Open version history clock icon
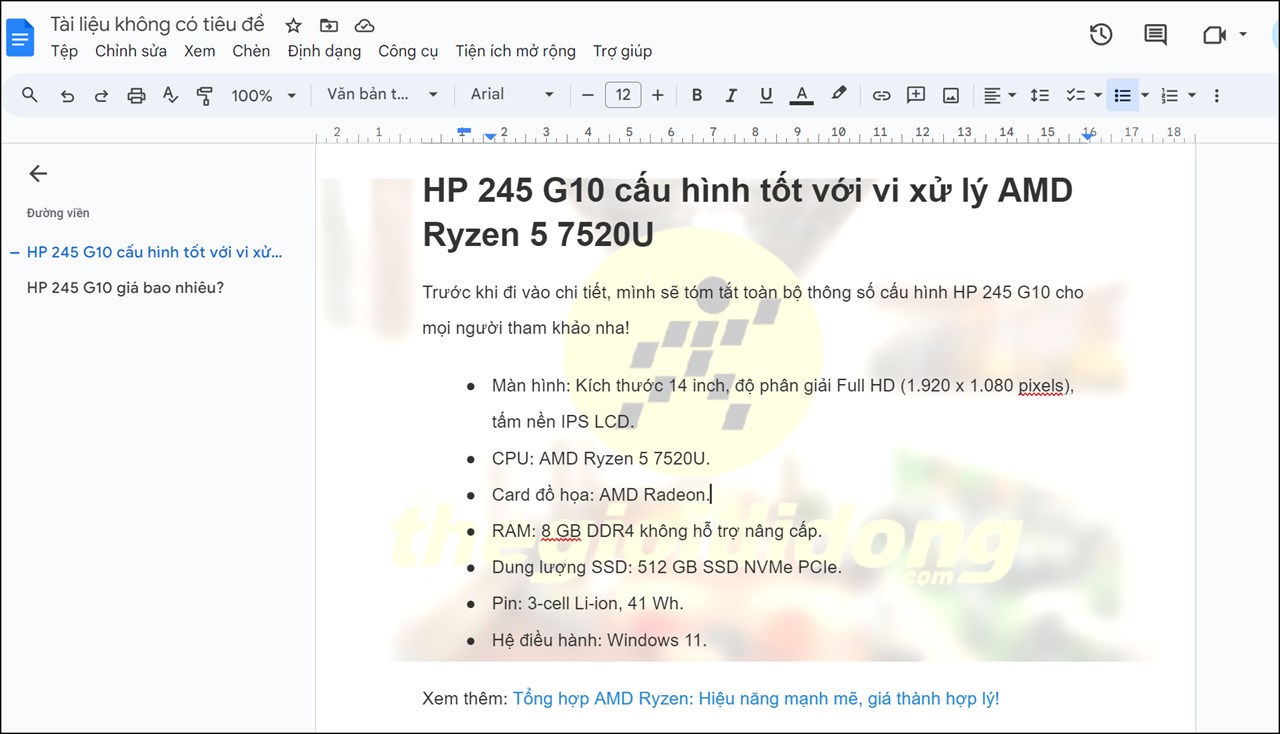 (x=1101, y=35)
